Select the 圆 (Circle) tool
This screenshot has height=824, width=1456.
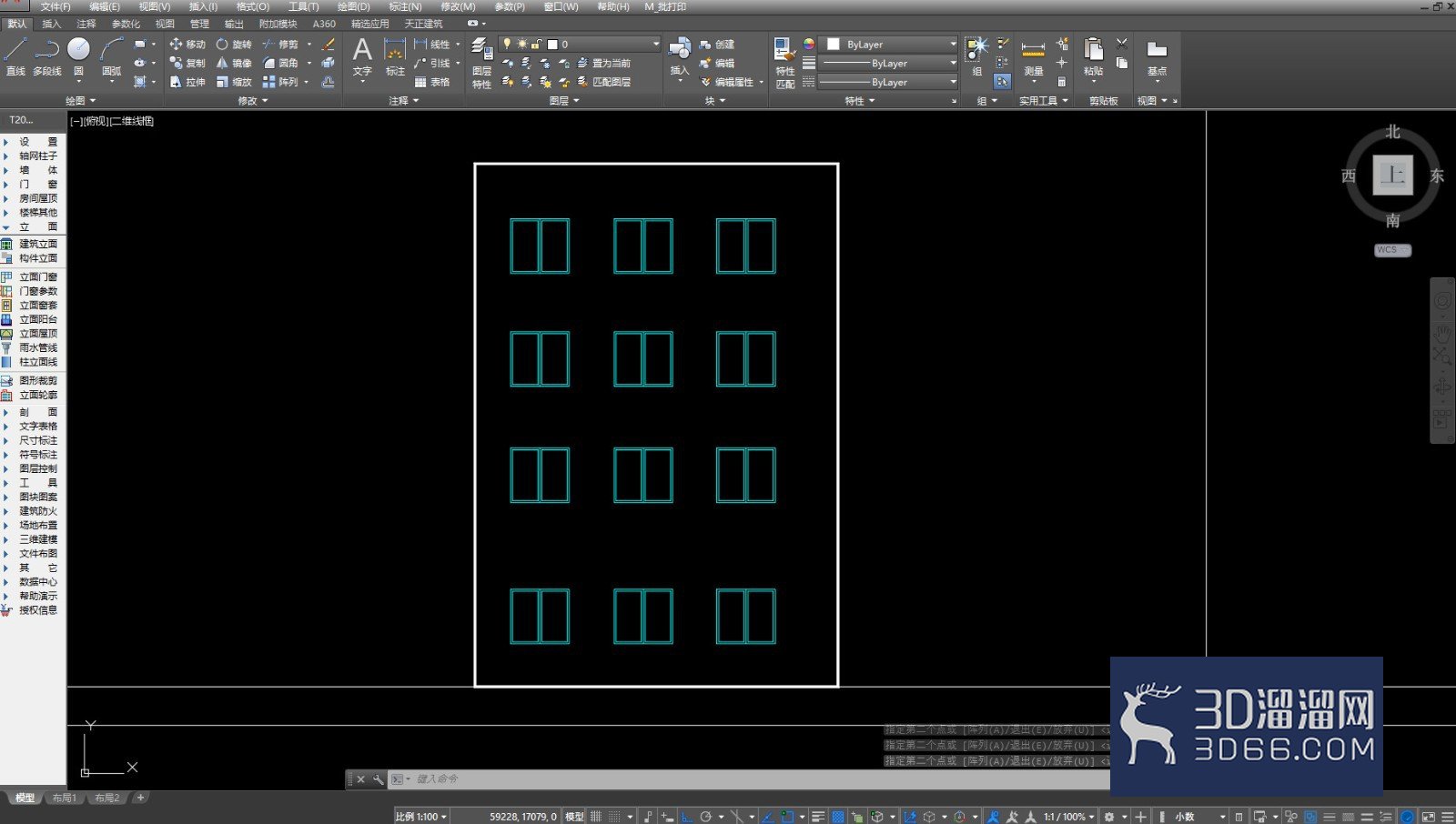click(79, 56)
